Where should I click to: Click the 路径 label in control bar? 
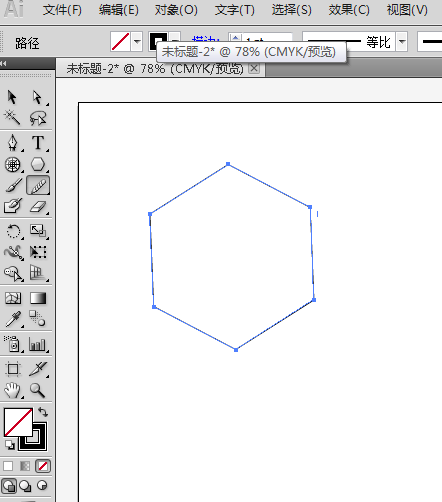(x=27, y=43)
